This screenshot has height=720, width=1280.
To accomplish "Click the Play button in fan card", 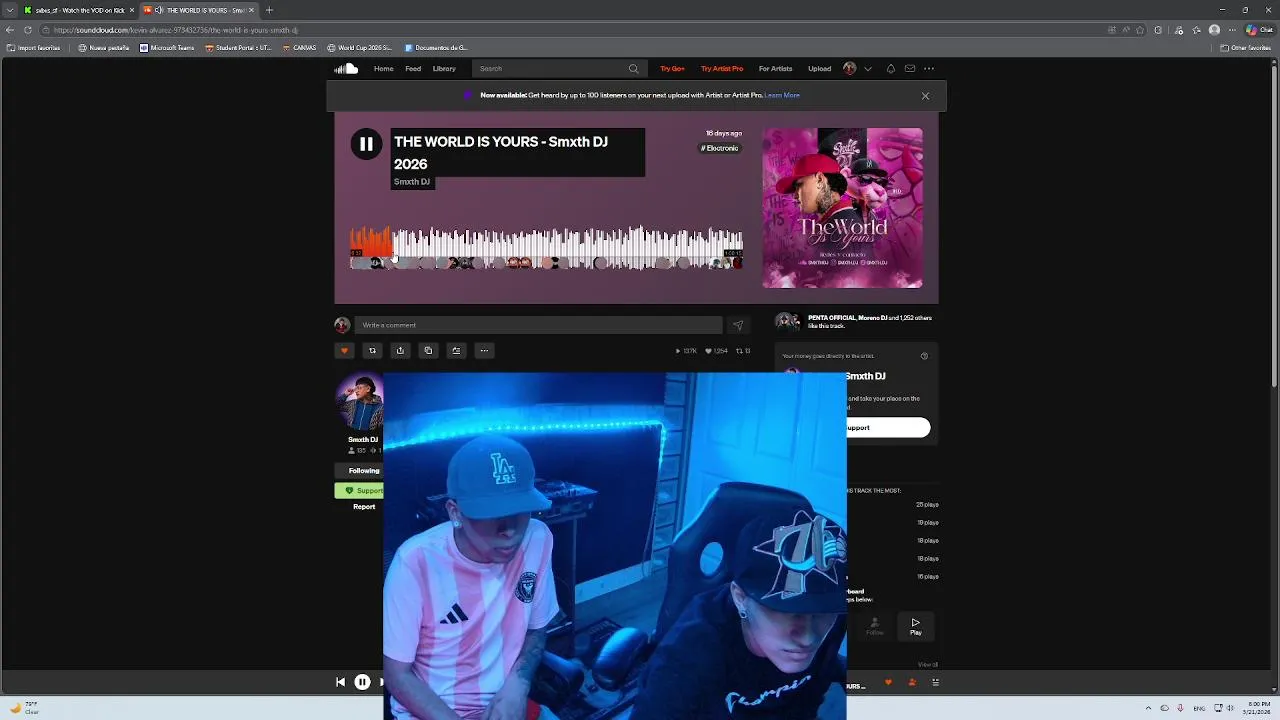I will tap(915, 627).
